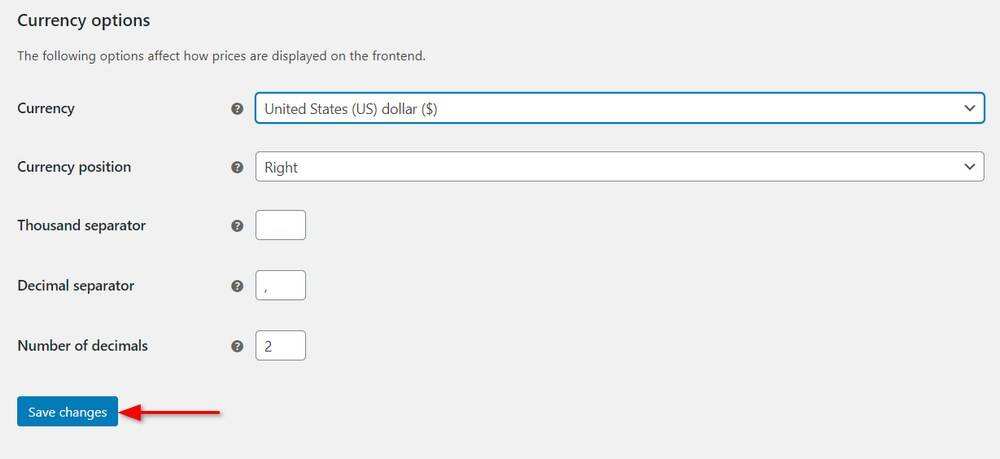Click the Thousand separator help icon
Viewport: 1000px width, 459px height.
click(237, 226)
